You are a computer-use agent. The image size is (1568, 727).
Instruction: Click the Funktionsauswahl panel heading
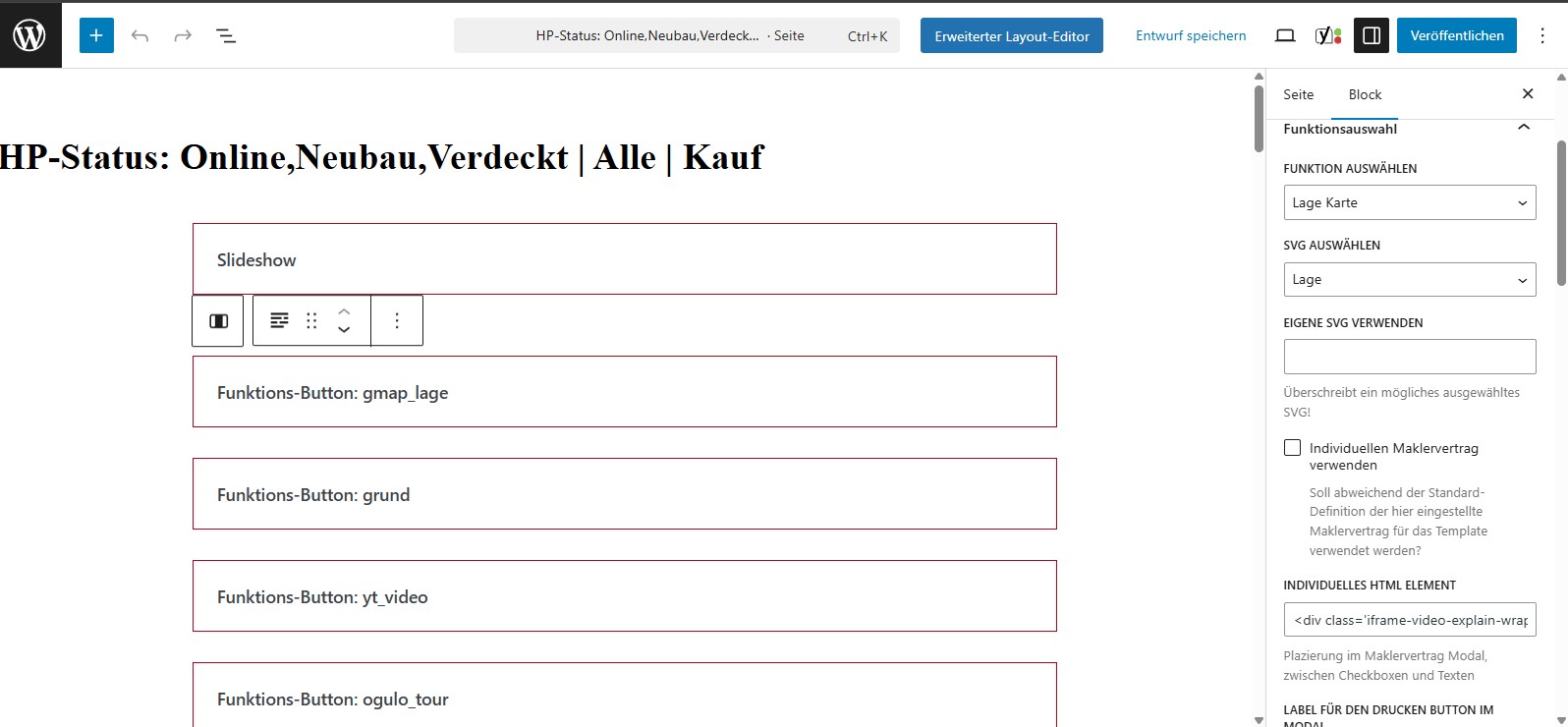(x=1340, y=129)
